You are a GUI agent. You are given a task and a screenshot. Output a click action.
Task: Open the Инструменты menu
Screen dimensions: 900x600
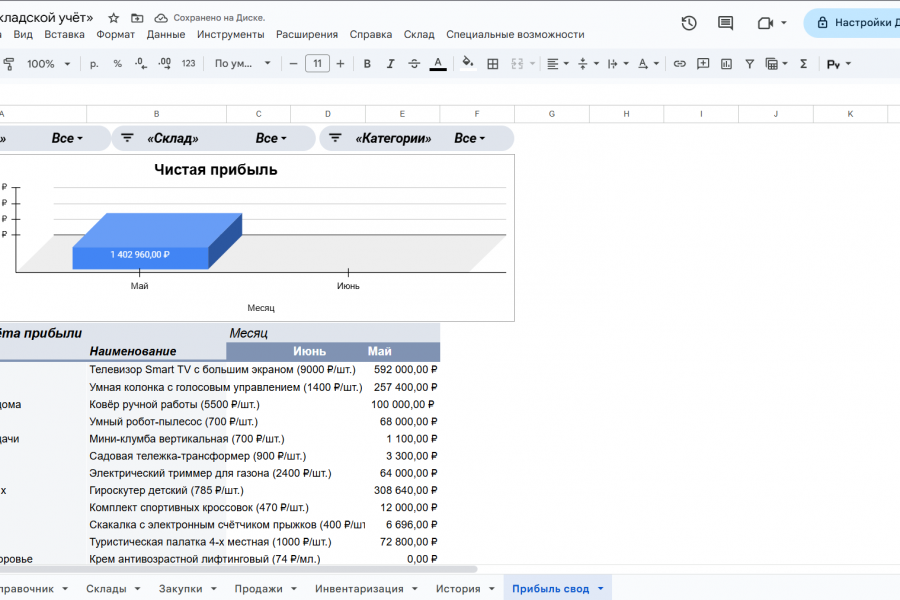point(231,34)
